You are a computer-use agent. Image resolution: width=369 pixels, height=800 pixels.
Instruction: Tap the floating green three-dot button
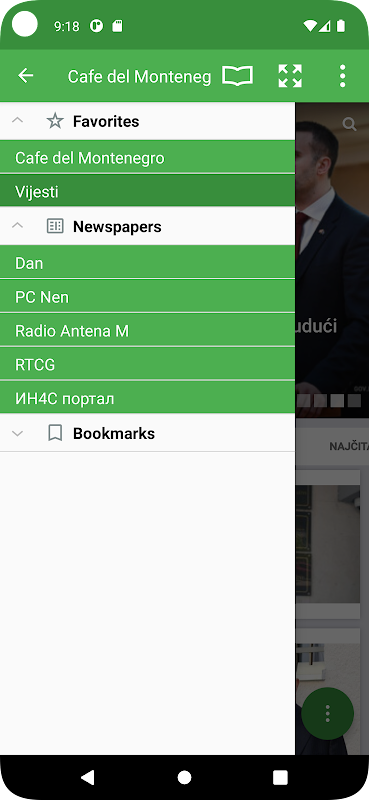[328, 713]
